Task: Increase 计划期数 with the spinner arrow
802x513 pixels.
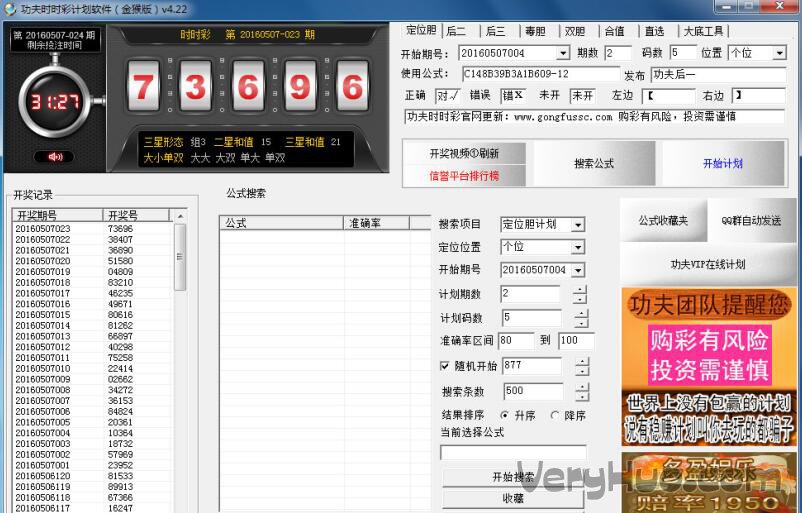Action: 580,289
